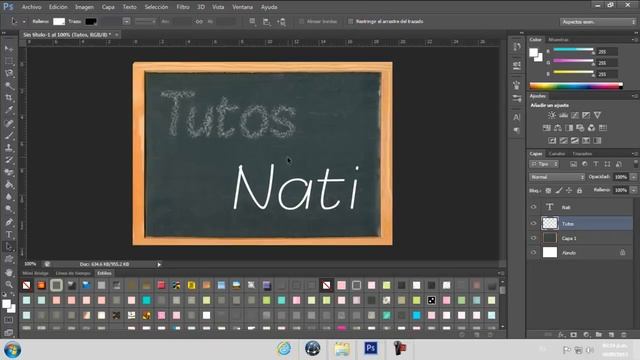The width and height of the screenshot is (640, 360).
Task: Open the Ventana menu
Action: pos(242,7)
